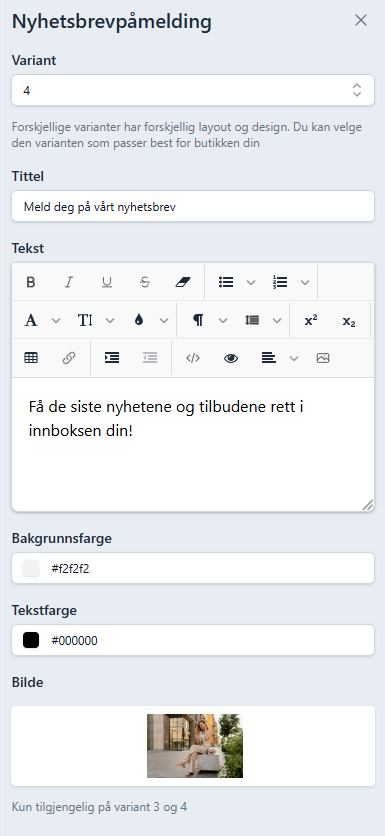Close the Nyhetsbrevpåmelding panel
The height and width of the screenshot is (836, 385).
(x=361, y=20)
